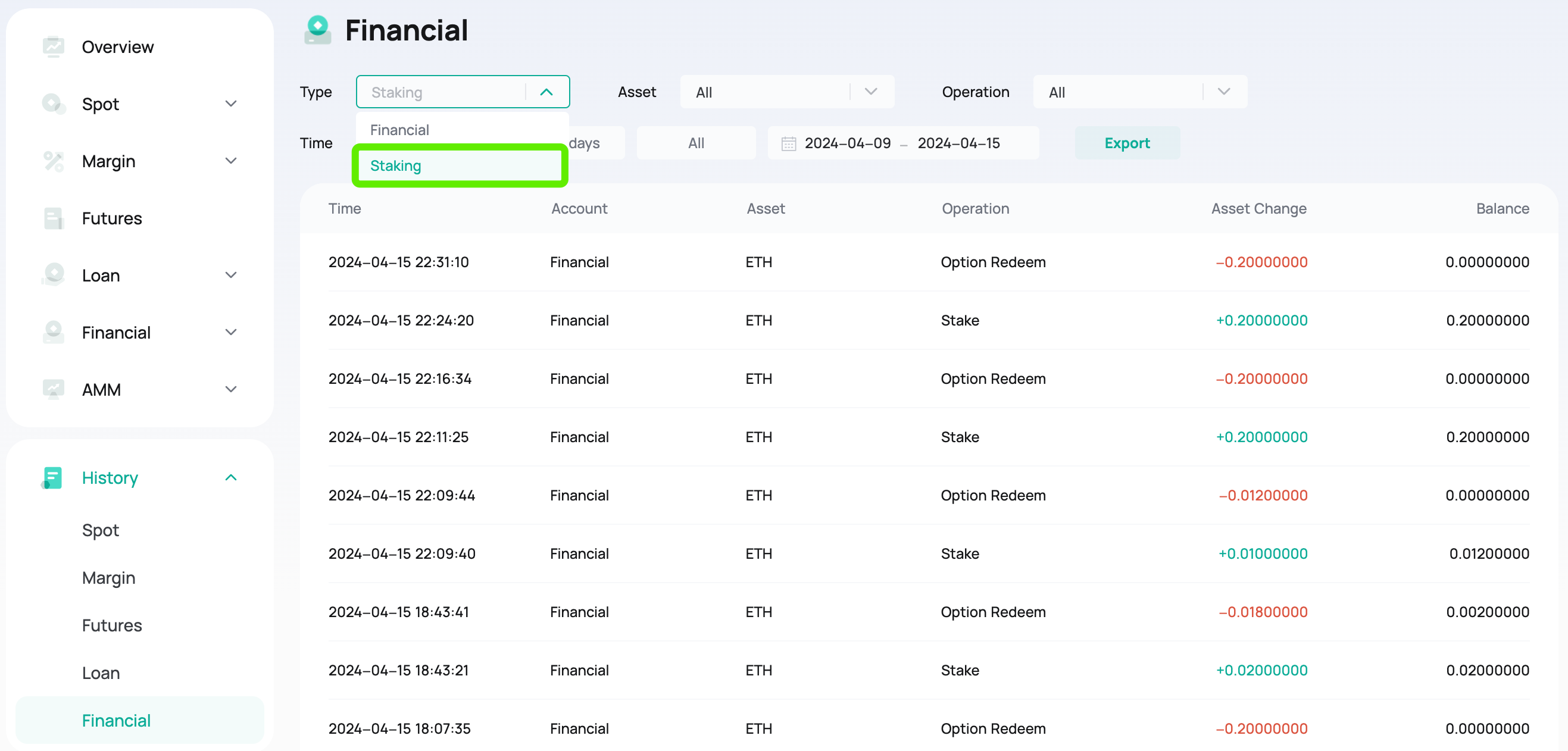Click the start date 2024-04-09

coord(847,143)
